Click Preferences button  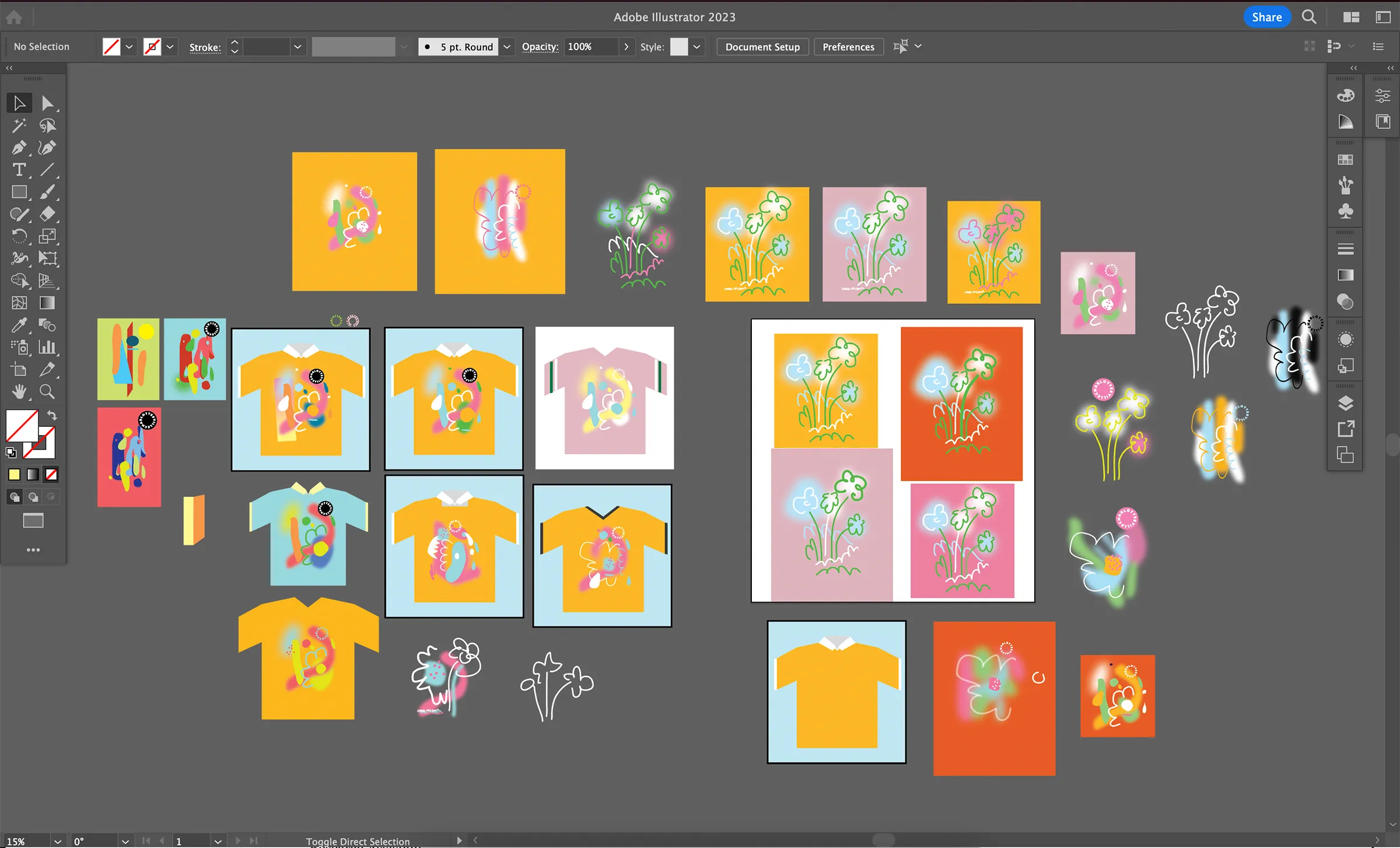(x=848, y=47)
